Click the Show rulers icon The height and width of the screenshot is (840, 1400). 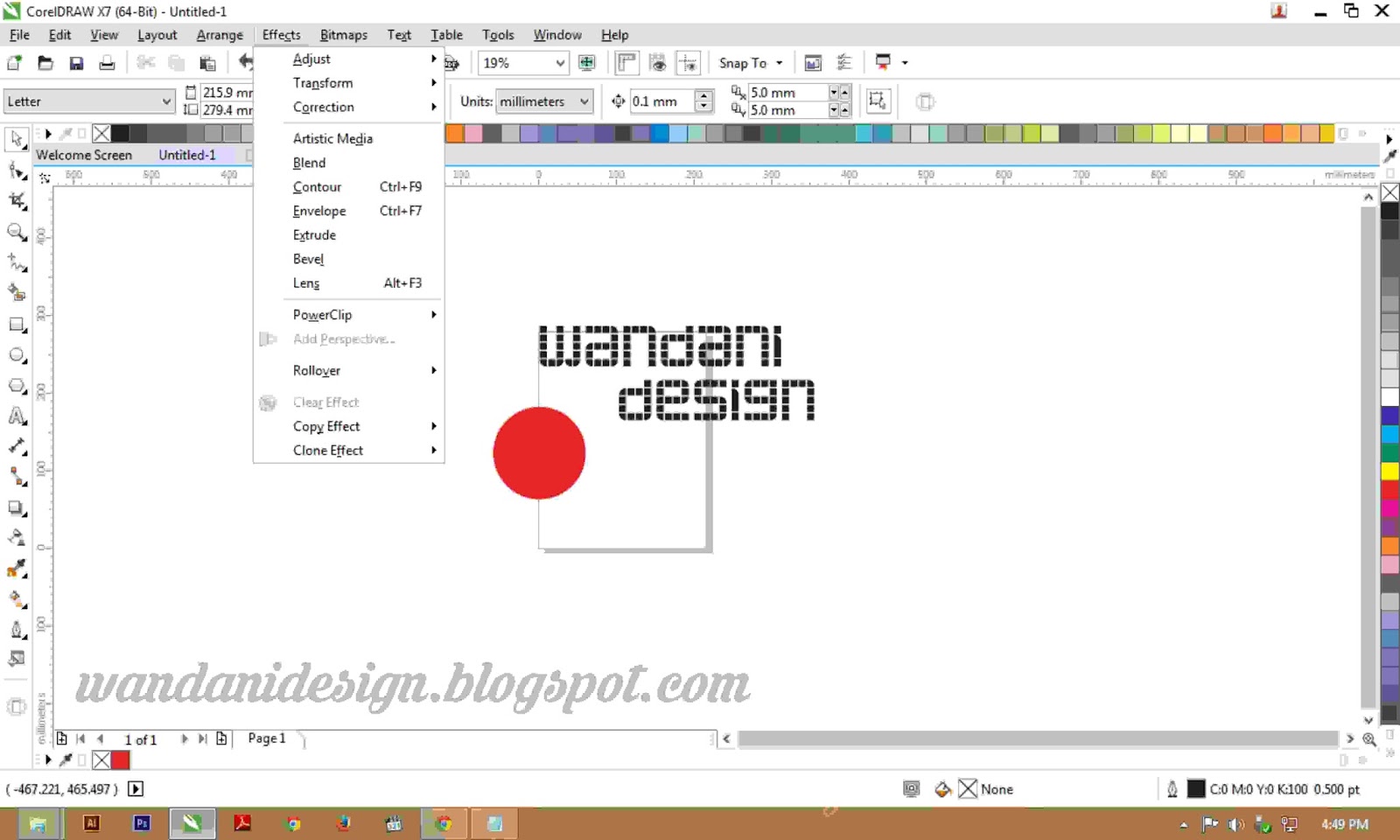click(x=626, y=63)
